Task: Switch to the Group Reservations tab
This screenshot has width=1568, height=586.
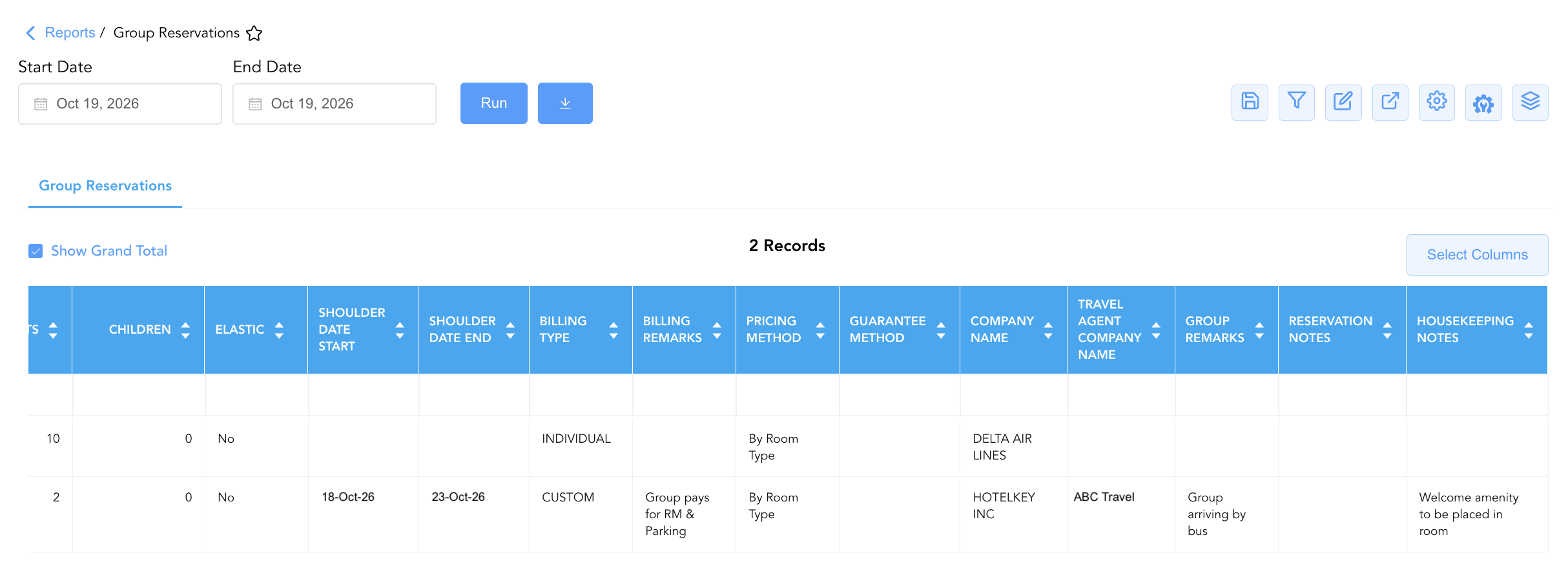Action: click(105, 186)
